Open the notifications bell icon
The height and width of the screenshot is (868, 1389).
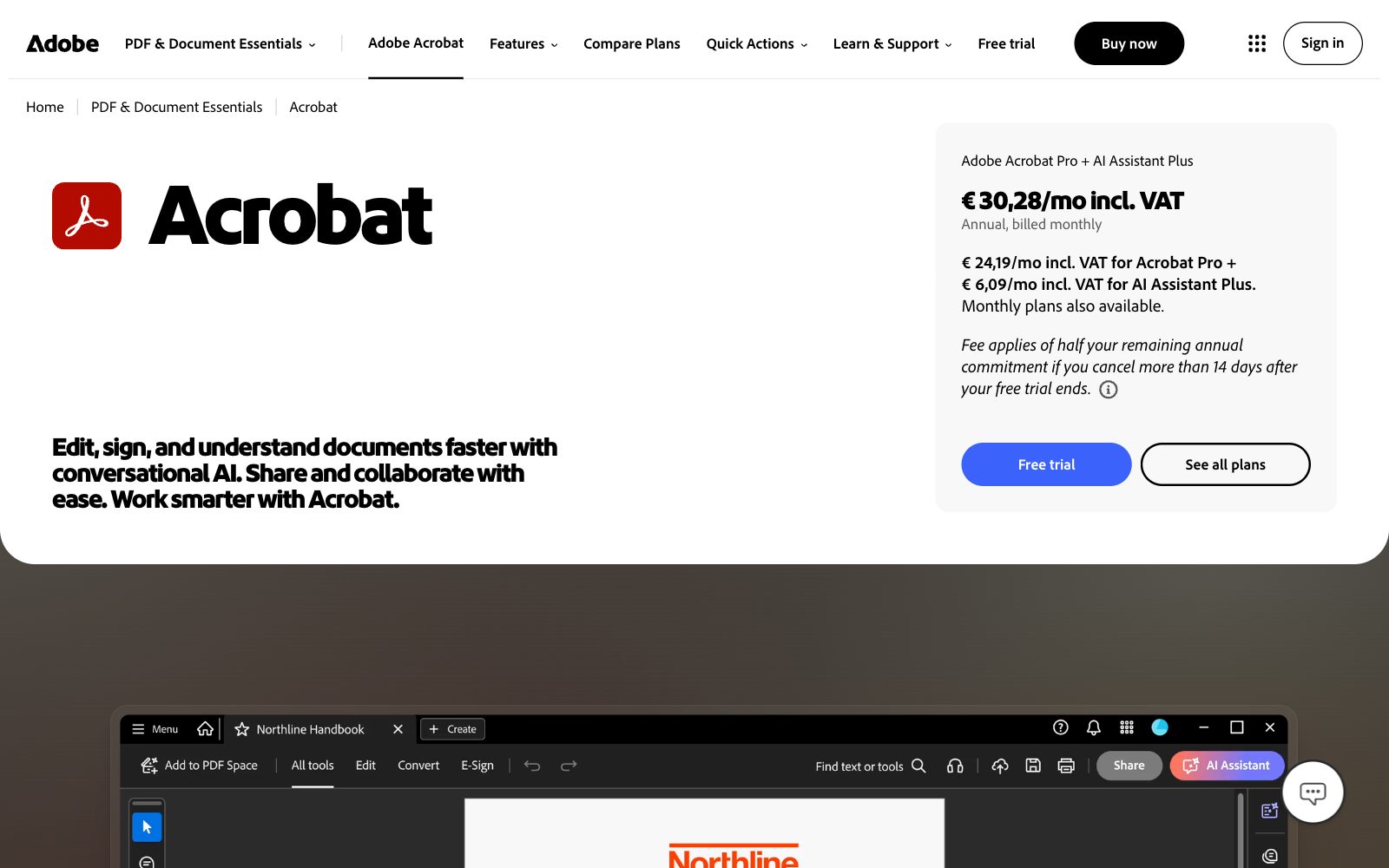tap(1094, 727)
